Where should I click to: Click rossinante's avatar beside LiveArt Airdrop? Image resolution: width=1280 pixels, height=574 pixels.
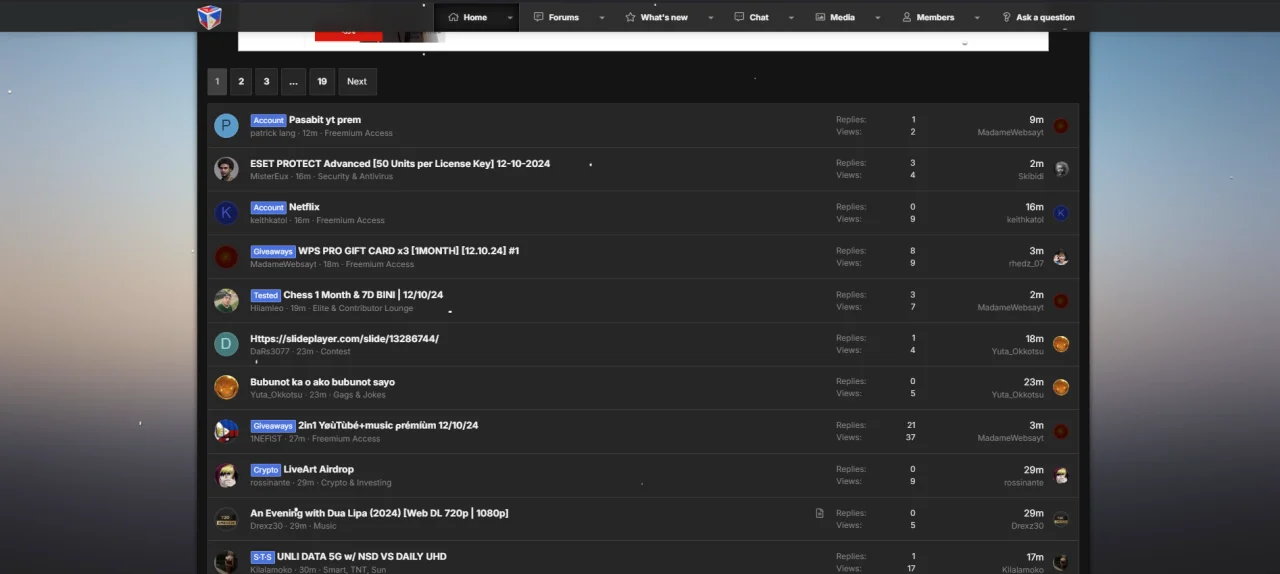[227, 475]
